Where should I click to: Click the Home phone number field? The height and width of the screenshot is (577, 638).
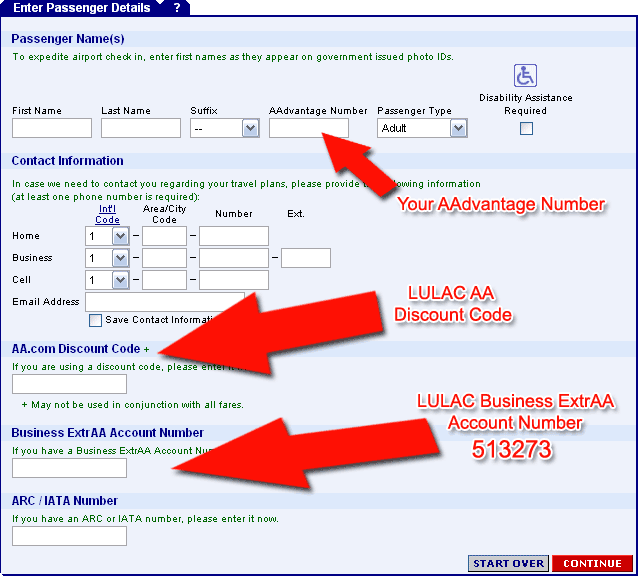coord(234,236)
